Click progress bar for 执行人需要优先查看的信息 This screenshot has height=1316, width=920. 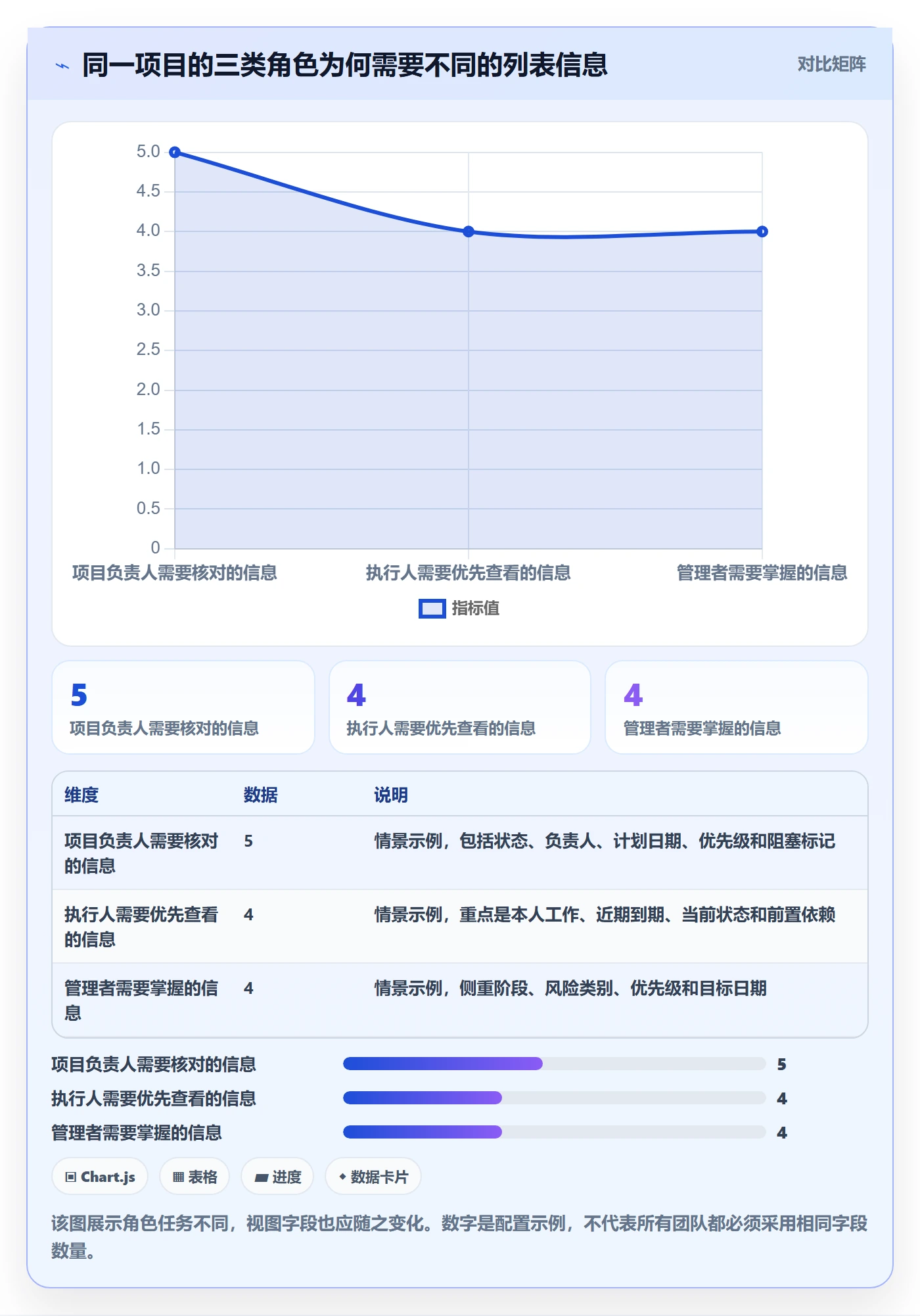[555, 1098]
